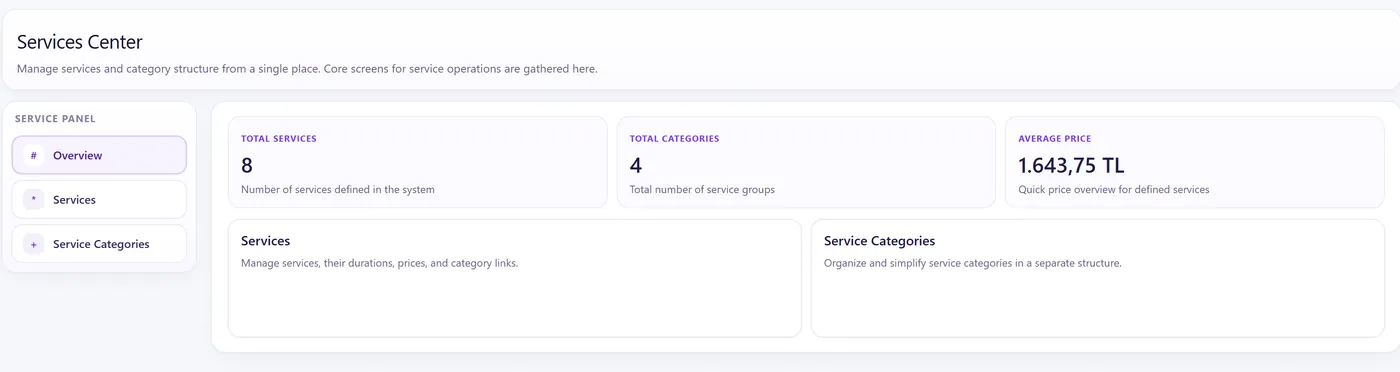This screenshot has width=1400, height=372.
Task: Open the Service Categories card
Action: pyautogui.click(x=1098, y=278)
